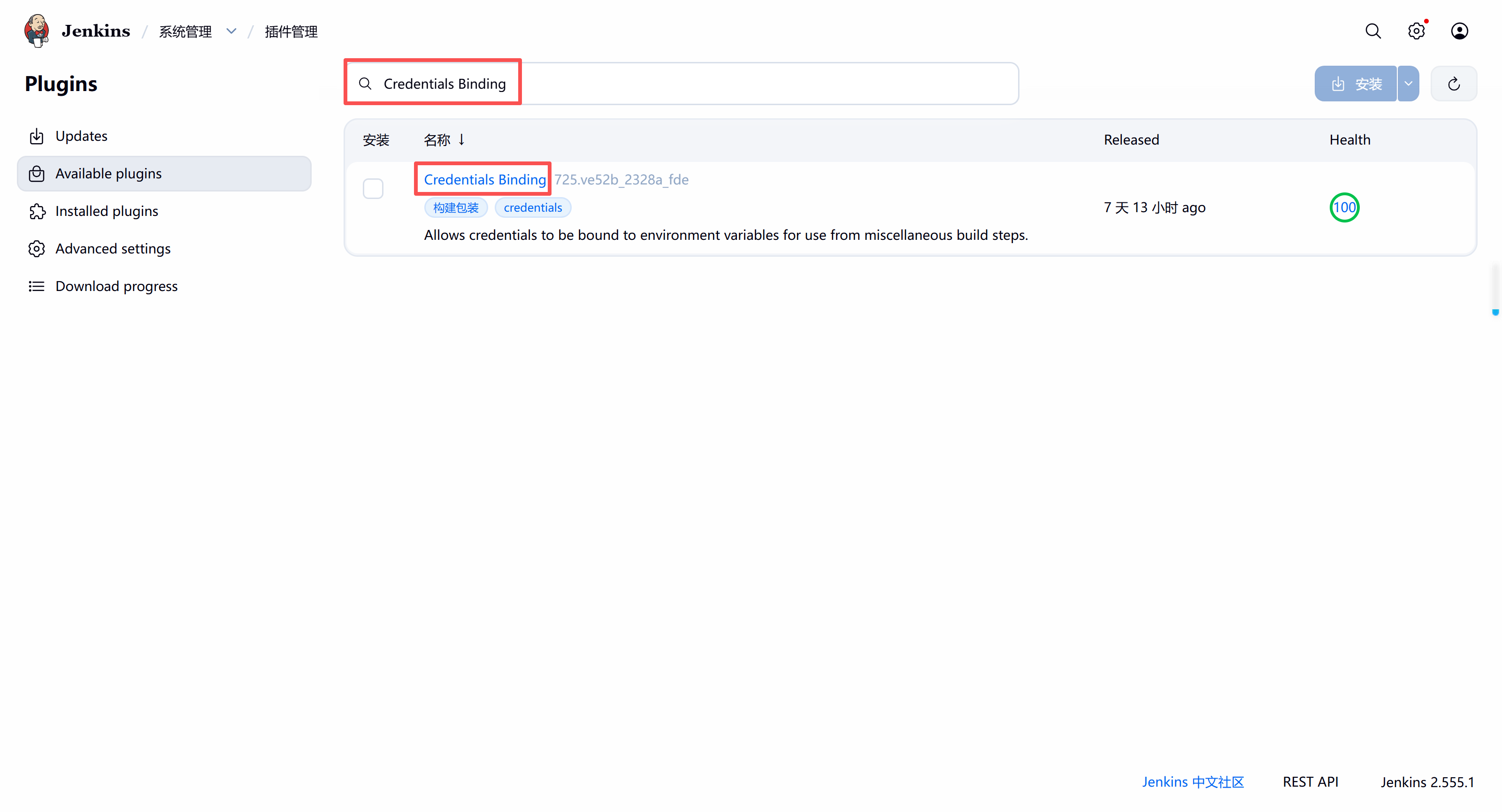Click the Jenkins 2.555.1 version button
This screenshot has width=1502, height=812.
point(1427,781)
